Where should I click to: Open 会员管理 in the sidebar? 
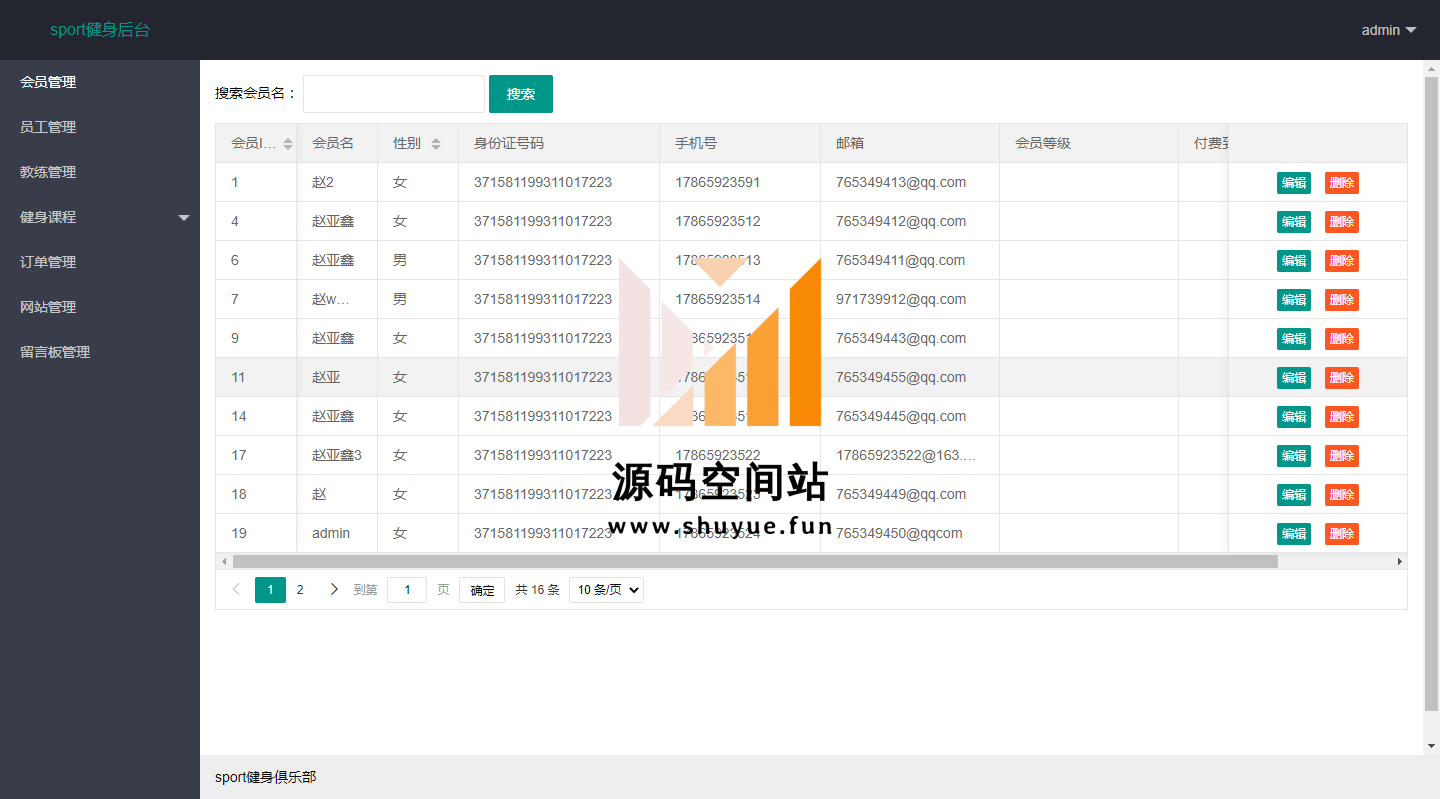click(x=100, y=82)
